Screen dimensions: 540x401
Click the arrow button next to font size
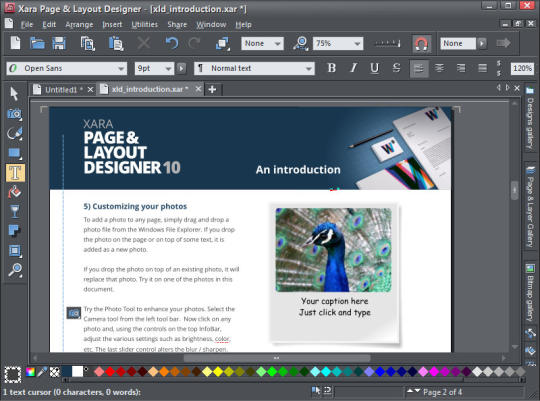pos(181,68)
